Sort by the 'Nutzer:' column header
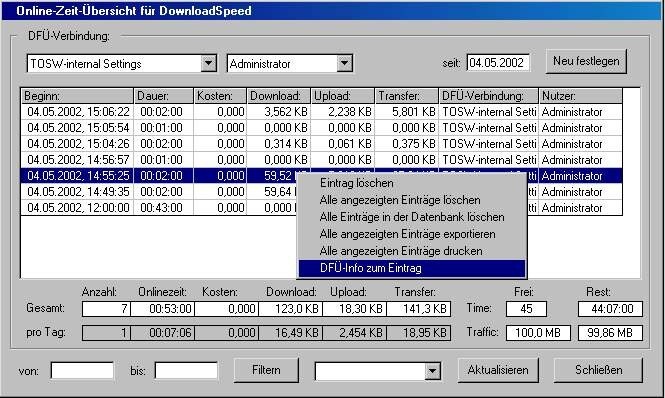Image resolution: width=665 pixels, height=398 pixels. point(581,96)
